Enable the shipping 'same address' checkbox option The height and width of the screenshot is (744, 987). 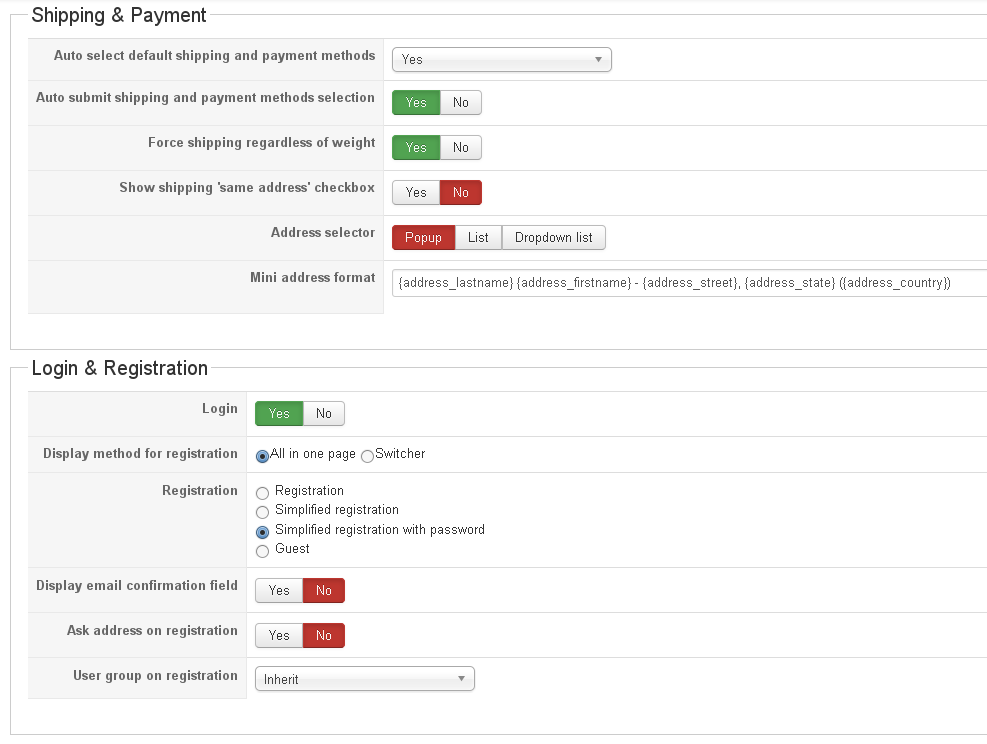click(x=416, y=193)
